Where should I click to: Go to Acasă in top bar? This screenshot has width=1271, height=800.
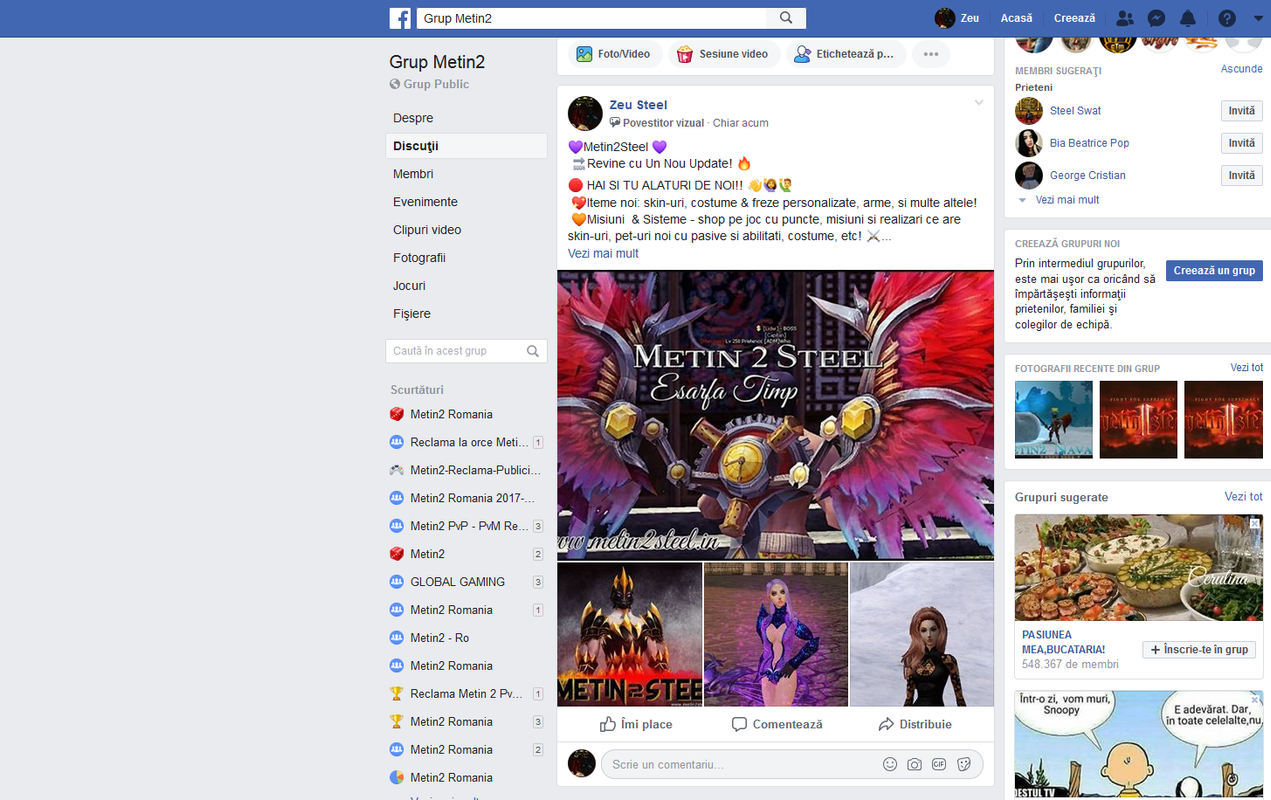(x=1016, y=18)
